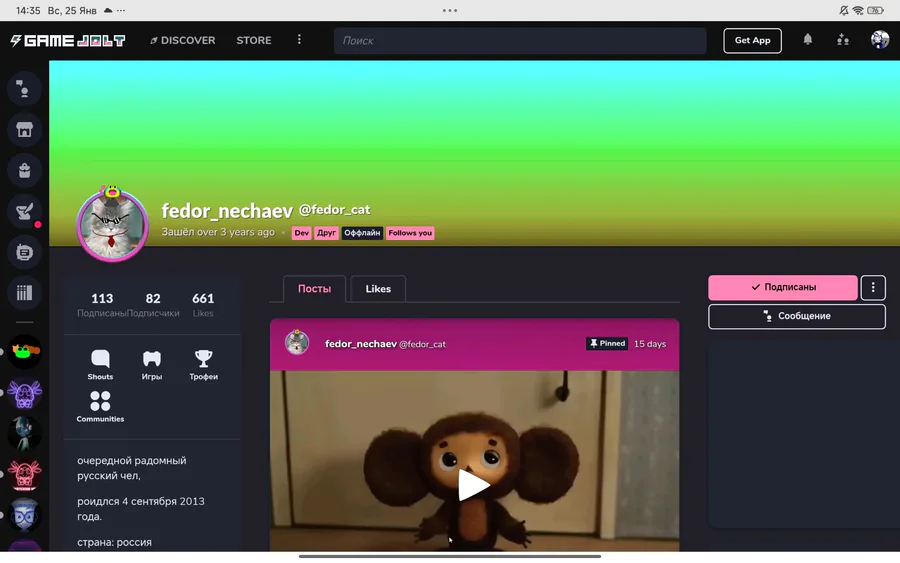
Task: Focus the Поиск search field
Action: [x=520, y=41]
